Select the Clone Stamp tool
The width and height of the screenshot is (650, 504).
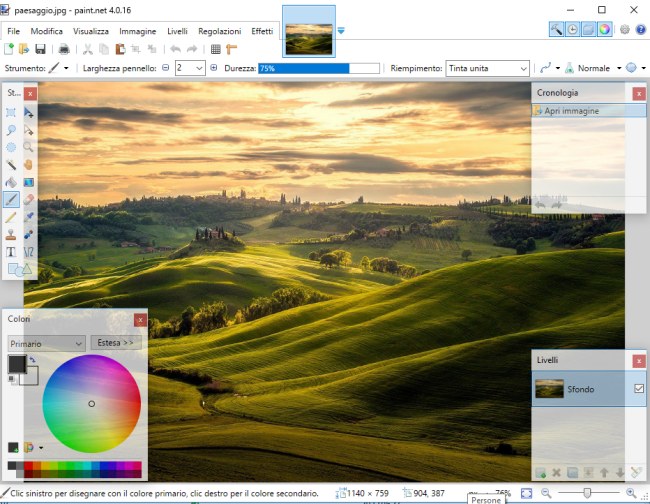coord(11,234)
